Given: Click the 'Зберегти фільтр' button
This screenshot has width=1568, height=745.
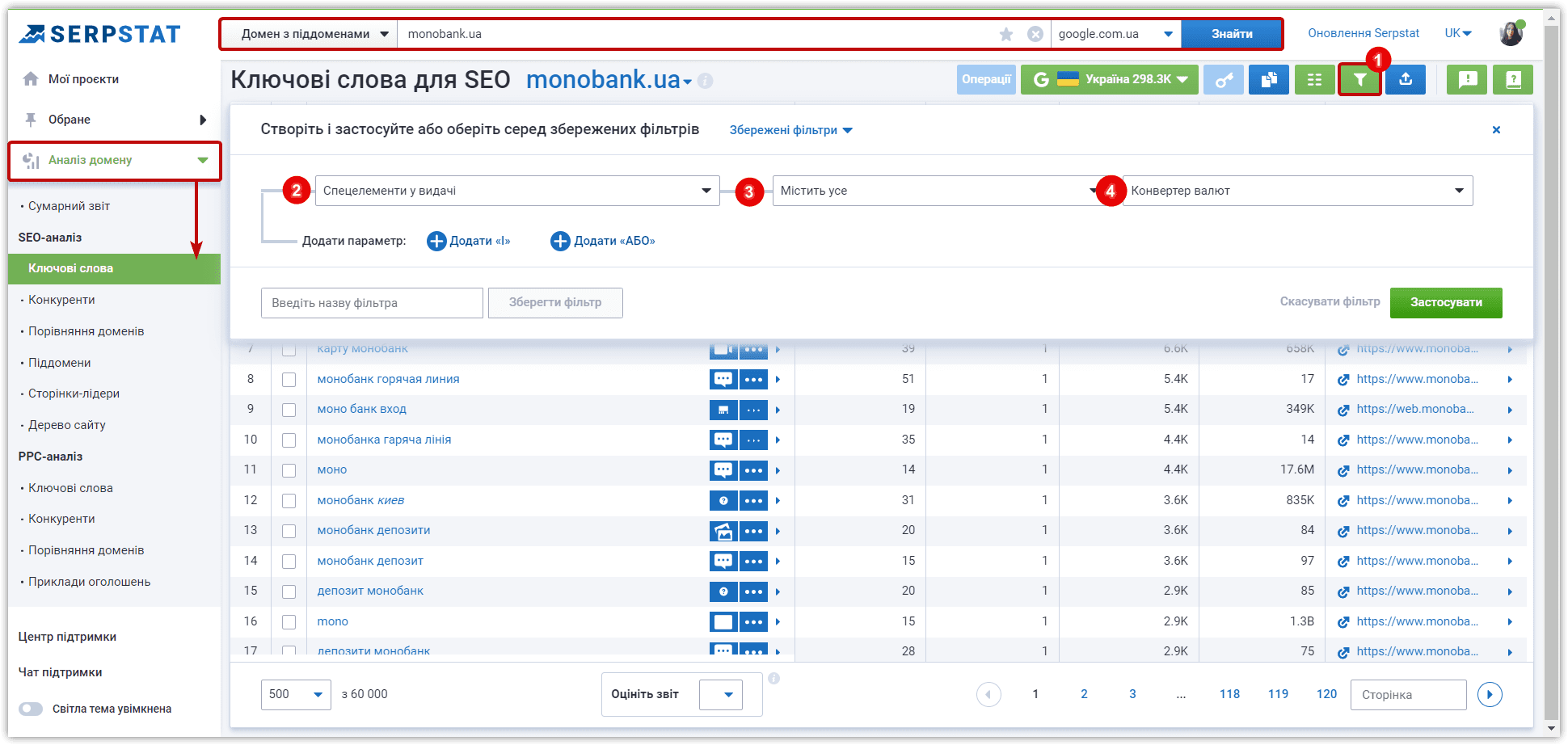Looking at the screenshot, I should [555, 302].
